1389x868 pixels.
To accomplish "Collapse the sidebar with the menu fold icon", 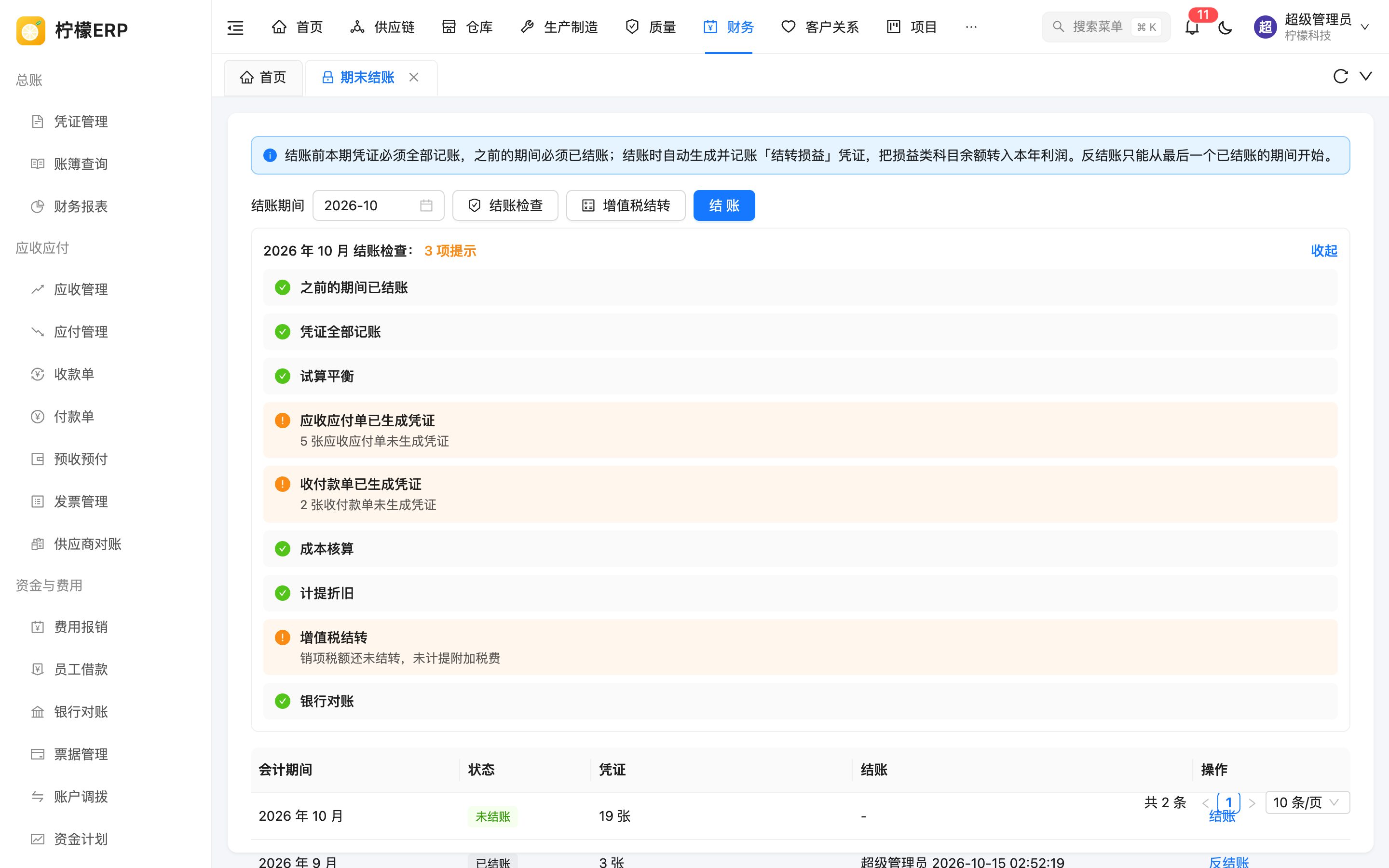I will 235,27.
